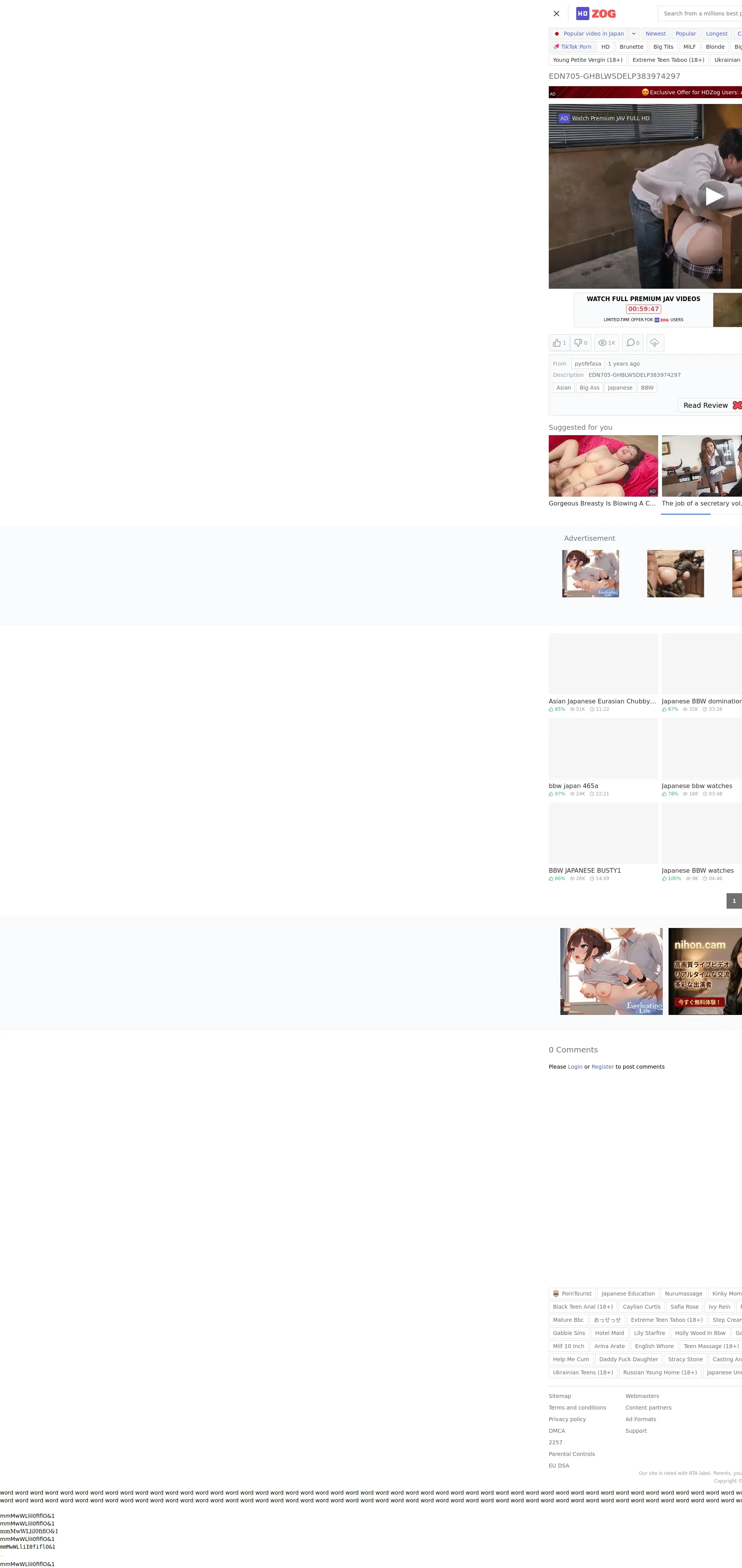The height and width of the screenshot is (1568, 742).
Task: Switch to the Longest sorting tab
Action: click(716, 34)
